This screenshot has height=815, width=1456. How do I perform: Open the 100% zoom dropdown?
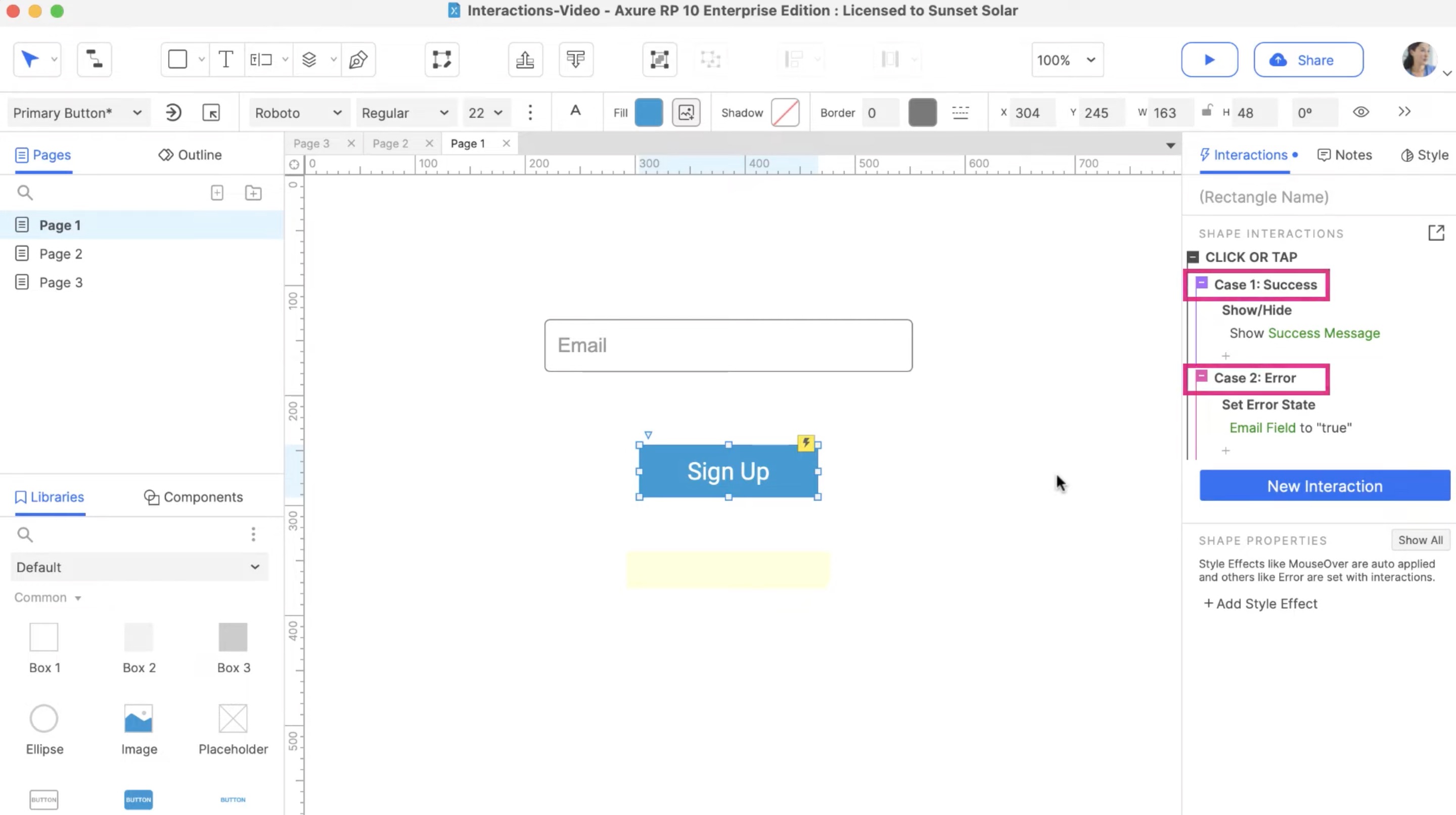tap(1066, 60)
